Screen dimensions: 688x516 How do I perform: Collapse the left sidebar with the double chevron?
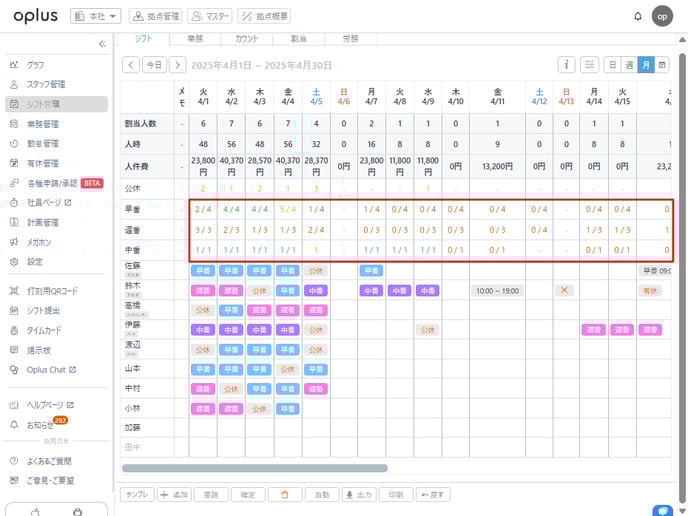point(102,44)
